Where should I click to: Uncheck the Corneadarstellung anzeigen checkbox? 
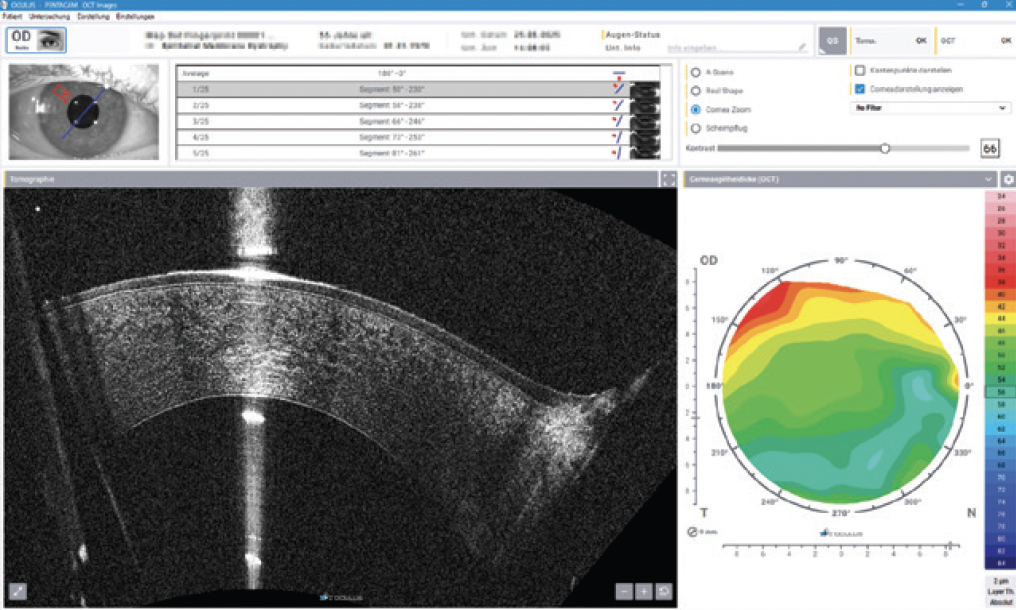coord(859,89)
